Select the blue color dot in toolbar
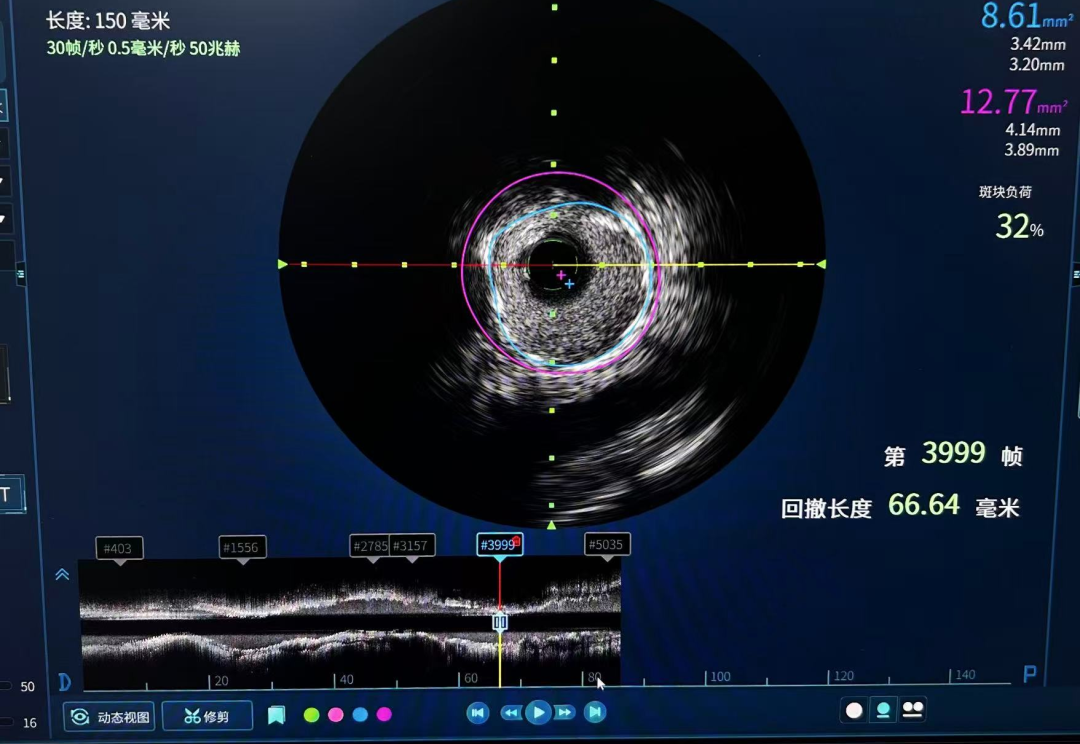This screenshot has width=1080, height=744. pos(360,715)
